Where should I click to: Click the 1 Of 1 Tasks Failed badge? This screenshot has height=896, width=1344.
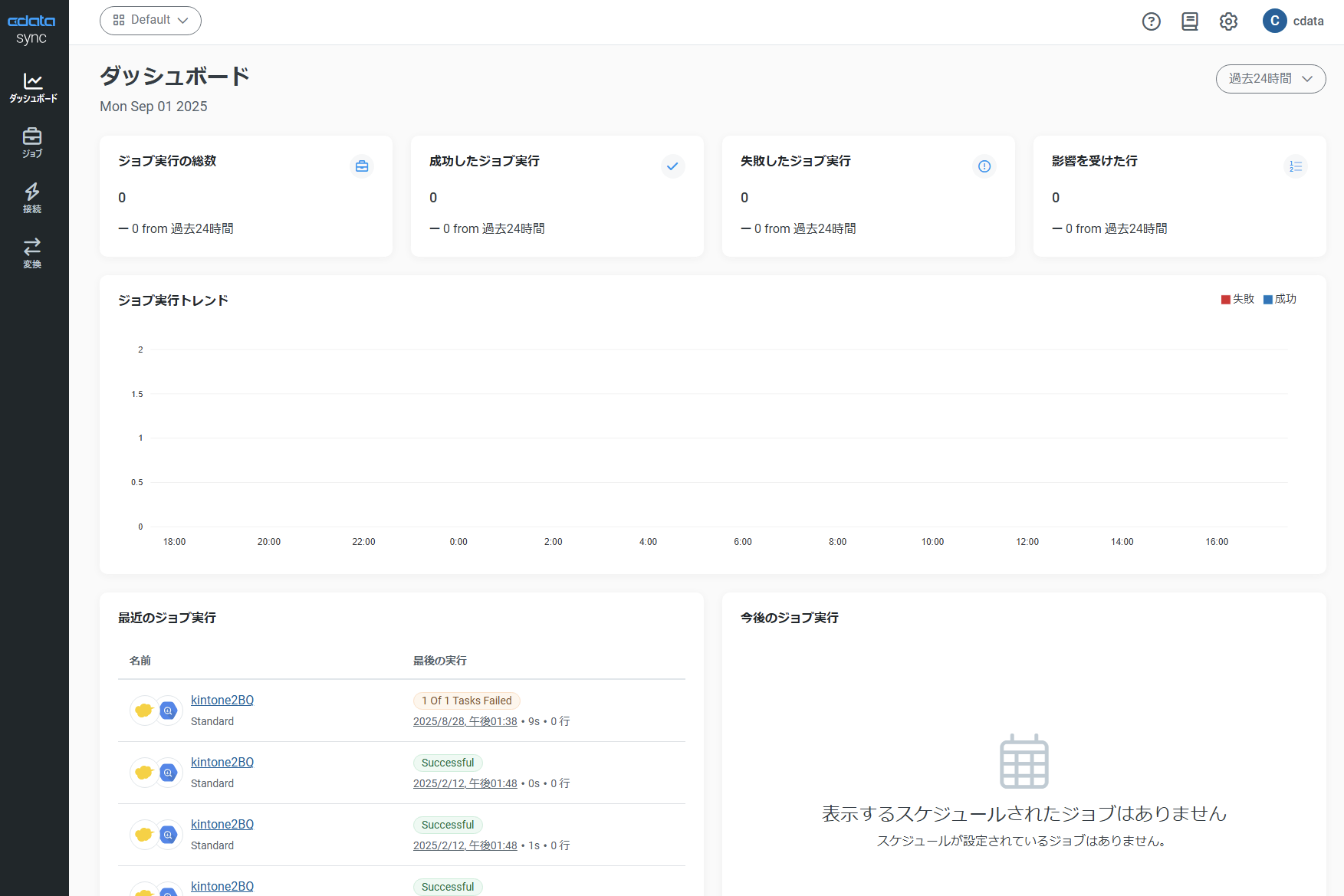[466, 701]
